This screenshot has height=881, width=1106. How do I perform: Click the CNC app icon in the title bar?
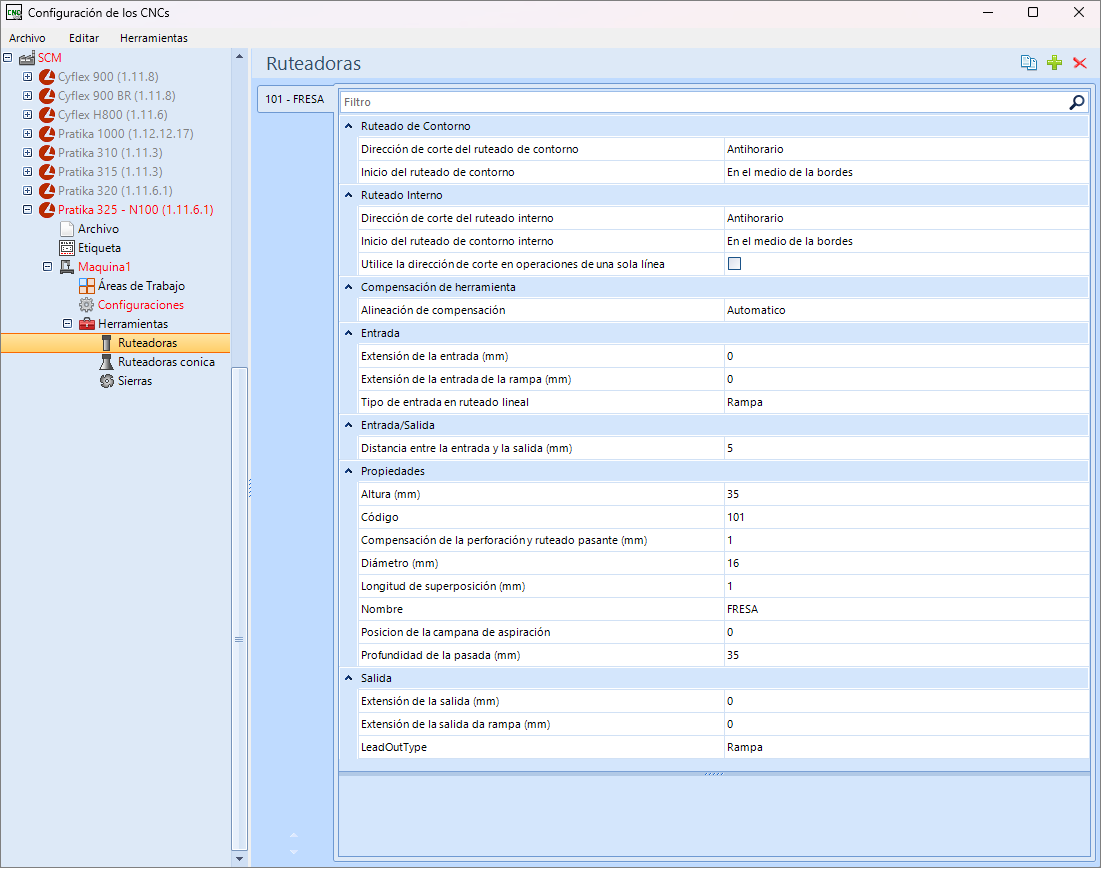pos(13,13)
